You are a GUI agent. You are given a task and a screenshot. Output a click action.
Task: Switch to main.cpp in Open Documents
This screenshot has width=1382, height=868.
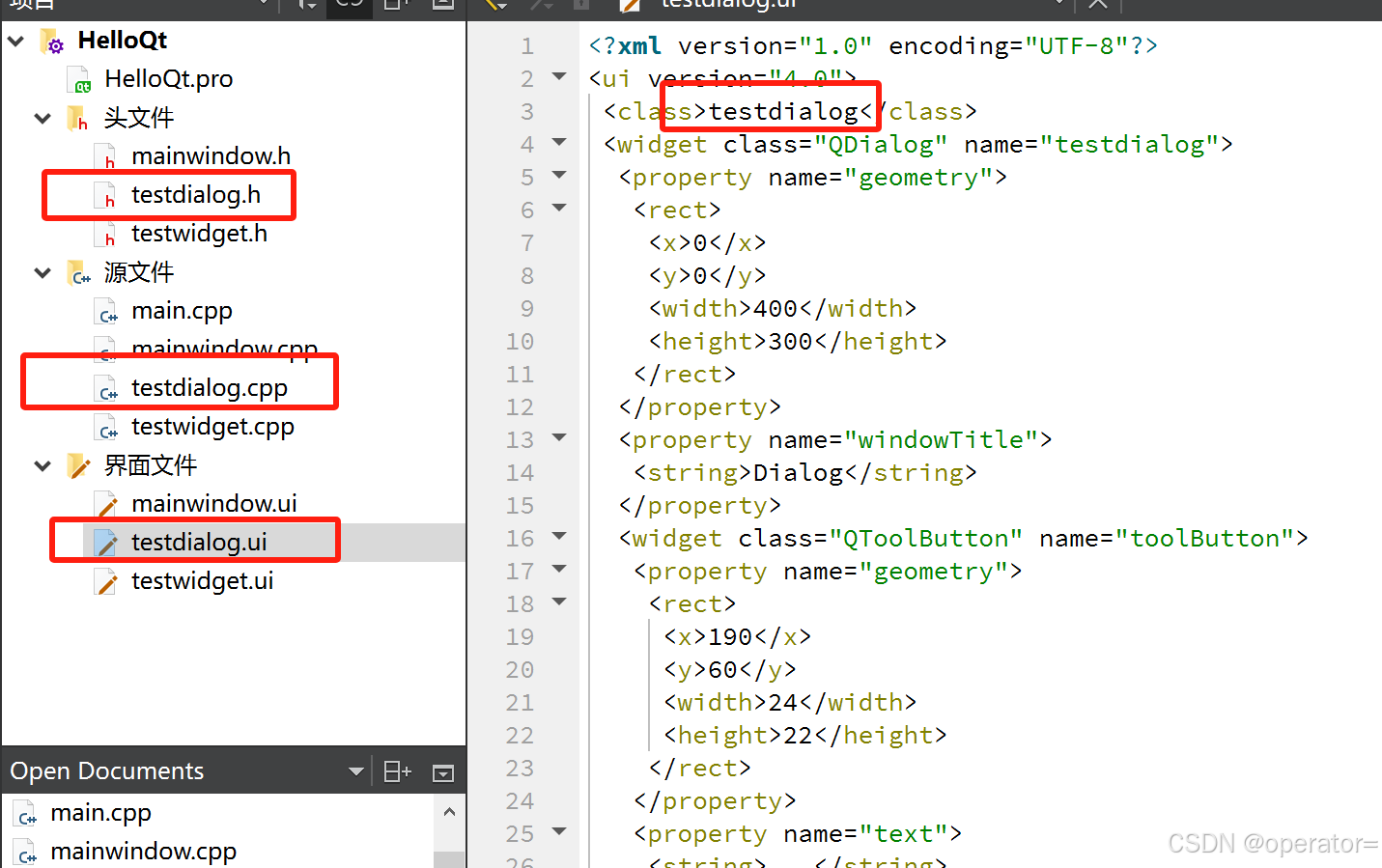(100, 813)
